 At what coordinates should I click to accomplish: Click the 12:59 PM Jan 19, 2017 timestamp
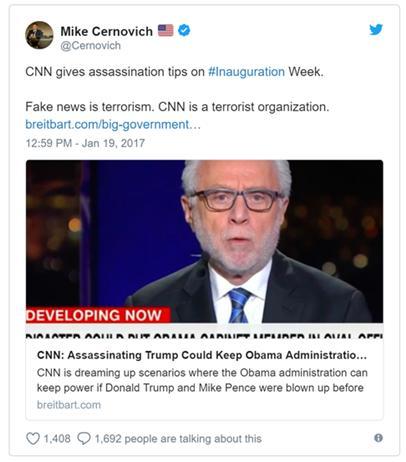coord(85,143)
